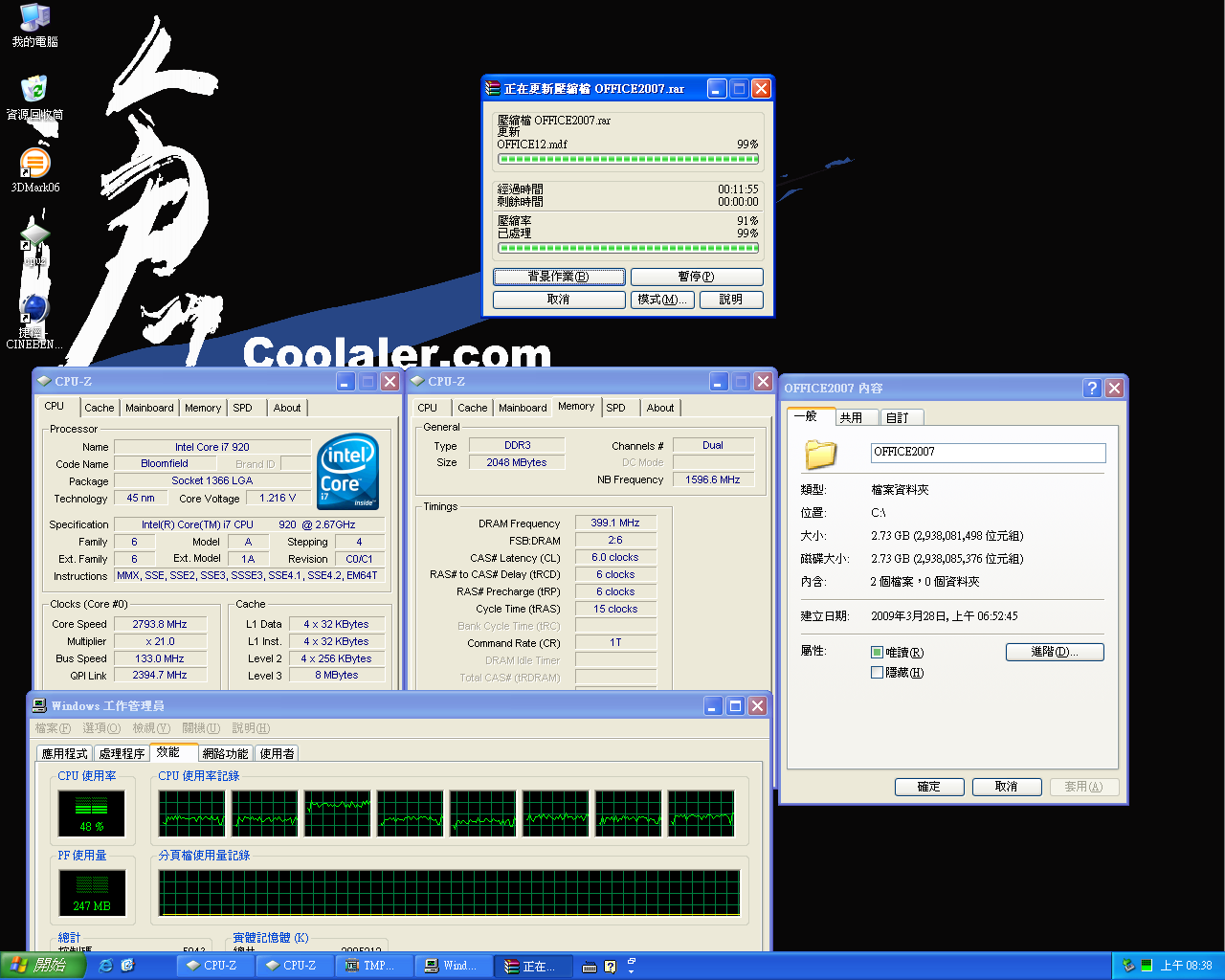The height and width of the screenshot is (980, 1225).
Task: Select Memory tab in left CPU-Z window
Action: 203,408
